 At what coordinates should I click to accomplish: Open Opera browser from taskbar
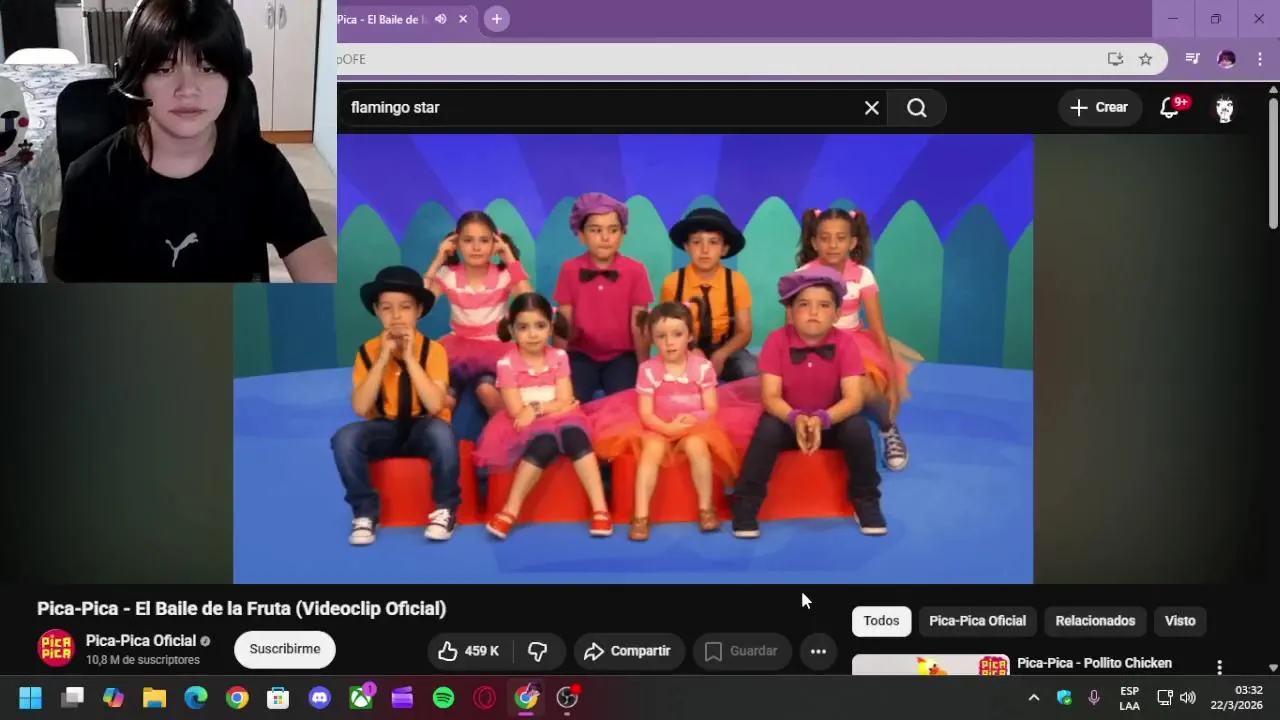pyautogui.click(x=485, y=698)
